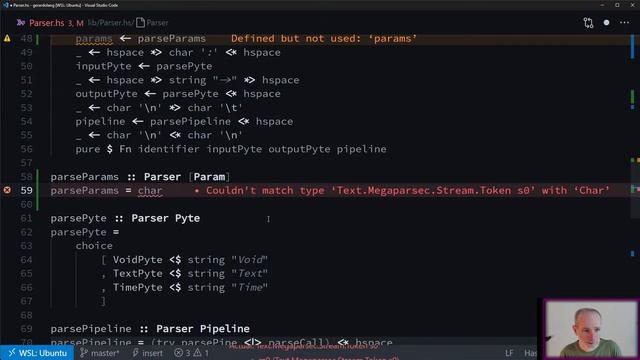Viewport: 640px width, 360px height.
Task: Click 'TextPyte' on line 65
Action: [x=138, y=273]
